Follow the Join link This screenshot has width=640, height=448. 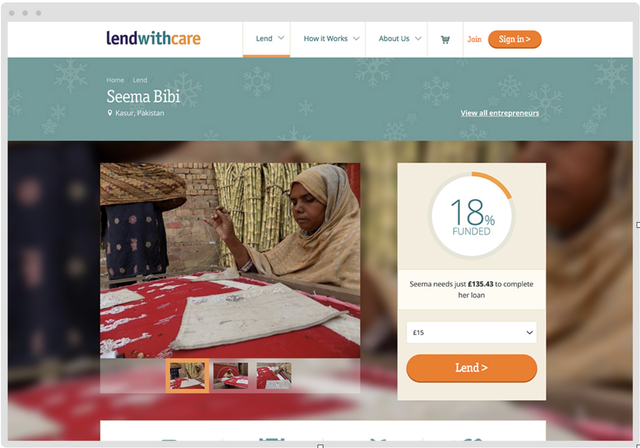(474, 39)
